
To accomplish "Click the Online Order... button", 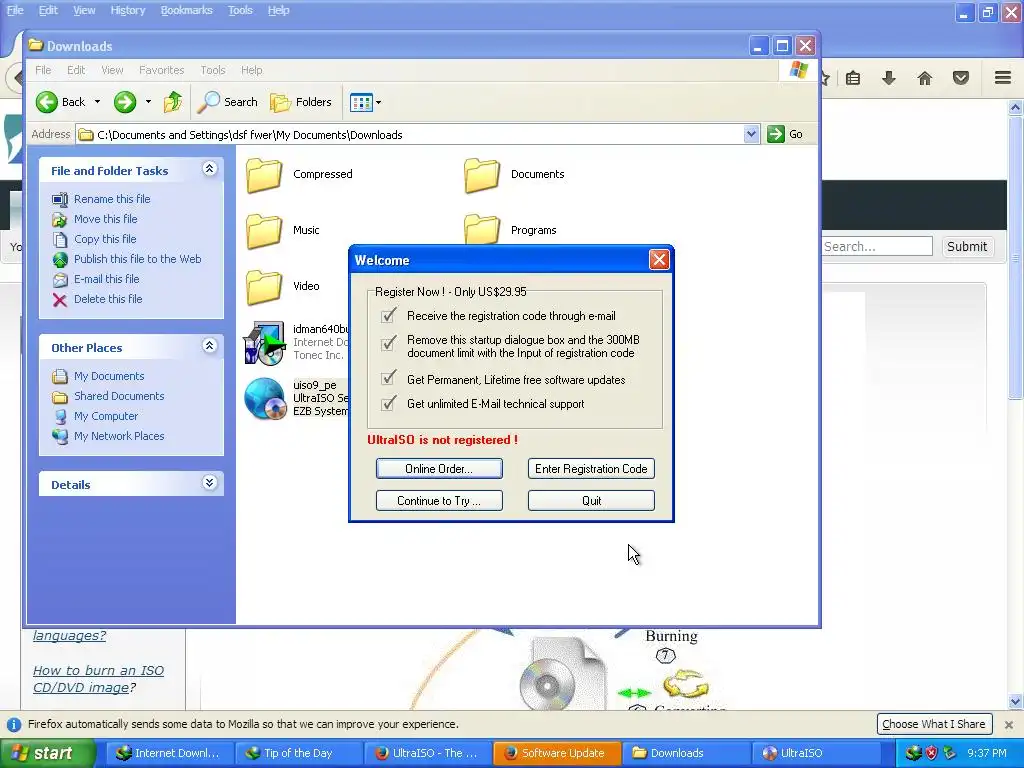I will pyautogui.click(x=439, y=469).
